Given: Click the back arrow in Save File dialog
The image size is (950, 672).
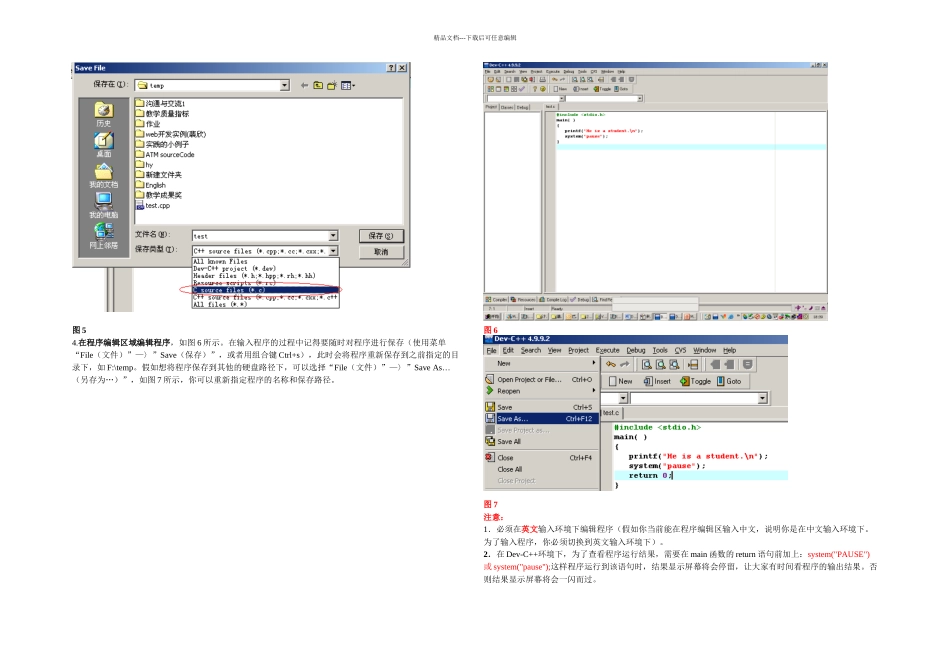Looking at the screenshot, I should point(304,85).
